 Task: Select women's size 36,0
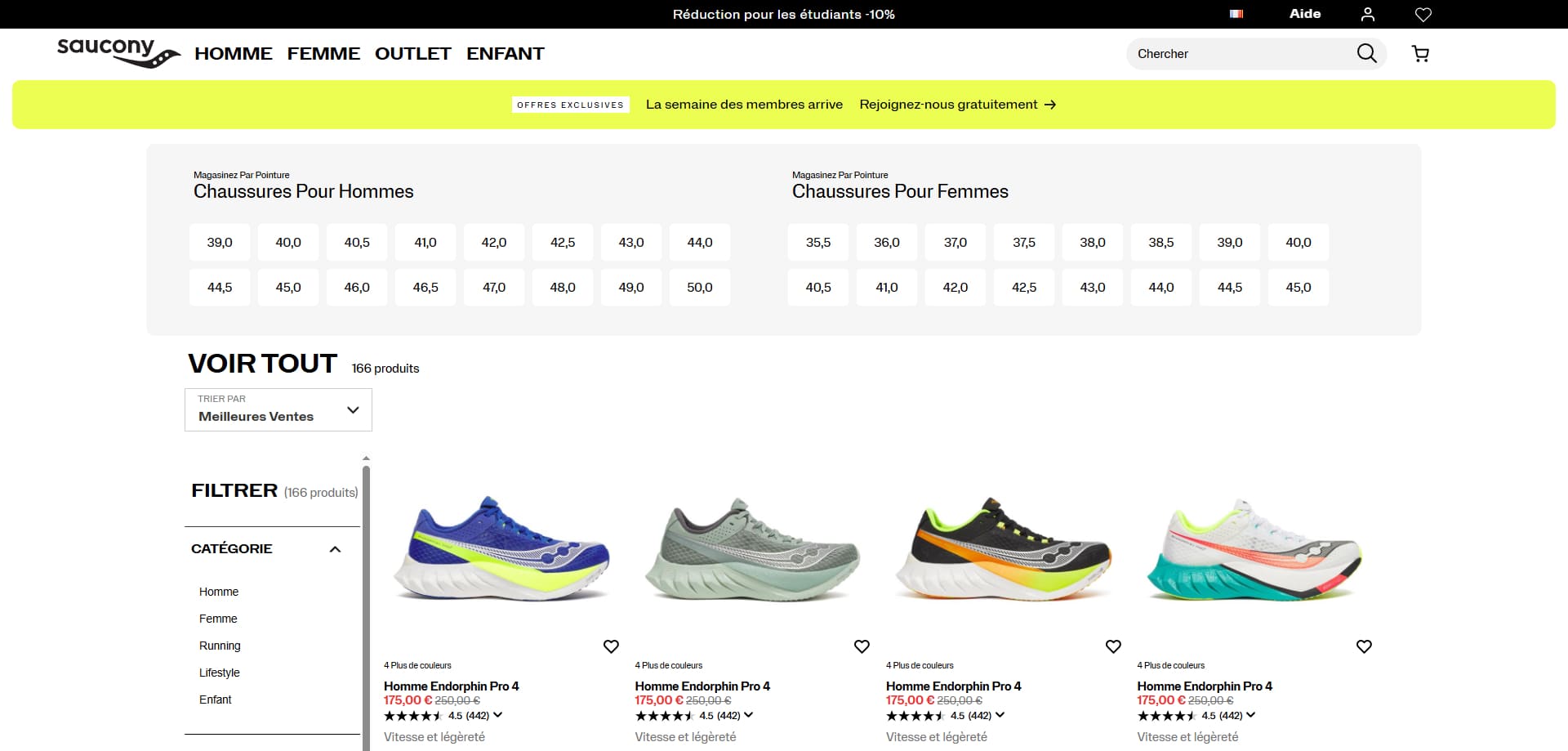(887, 243)
